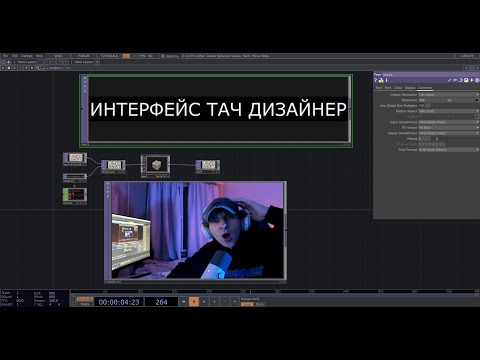Open the Input Smoothness dropdown
The image size is (480, 360).
(449, 122)
